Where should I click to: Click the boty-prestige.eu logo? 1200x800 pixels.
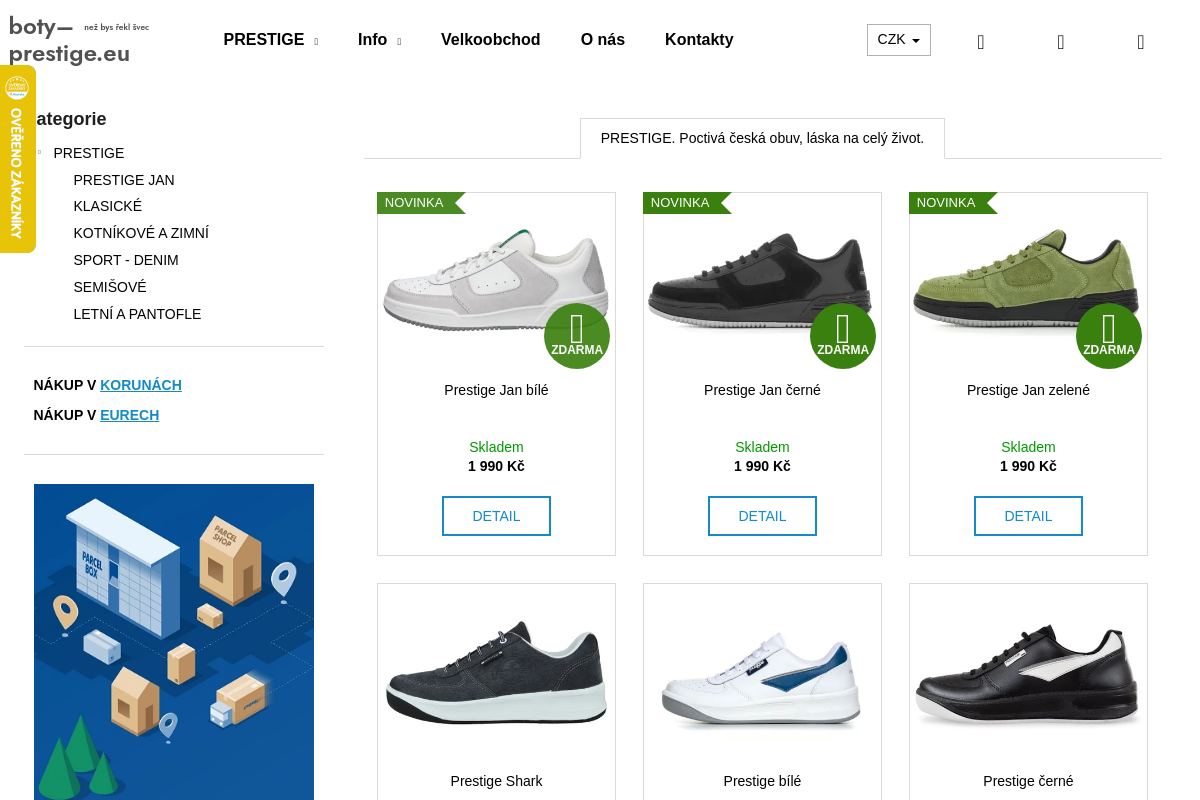(x=79, y=40)
